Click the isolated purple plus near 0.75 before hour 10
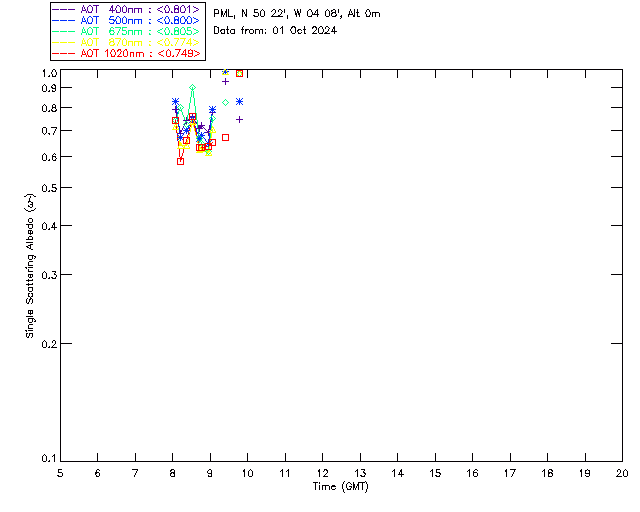 click(x=240, y=120)
